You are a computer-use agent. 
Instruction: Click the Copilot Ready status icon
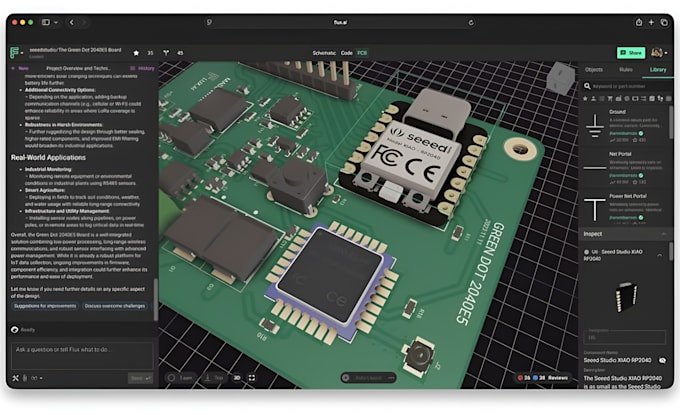pos(15,330)
